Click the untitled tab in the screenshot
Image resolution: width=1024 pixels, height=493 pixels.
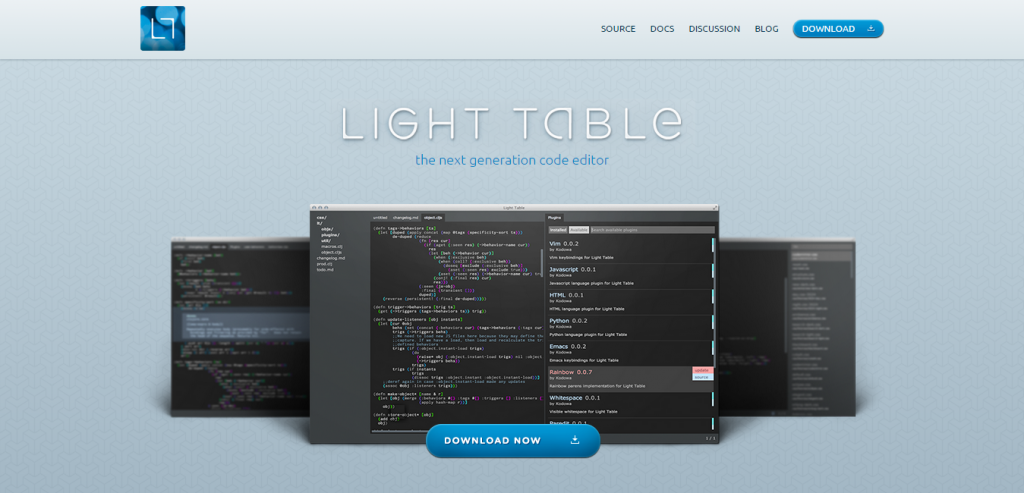pyautogui.click(x=380, y=217)
